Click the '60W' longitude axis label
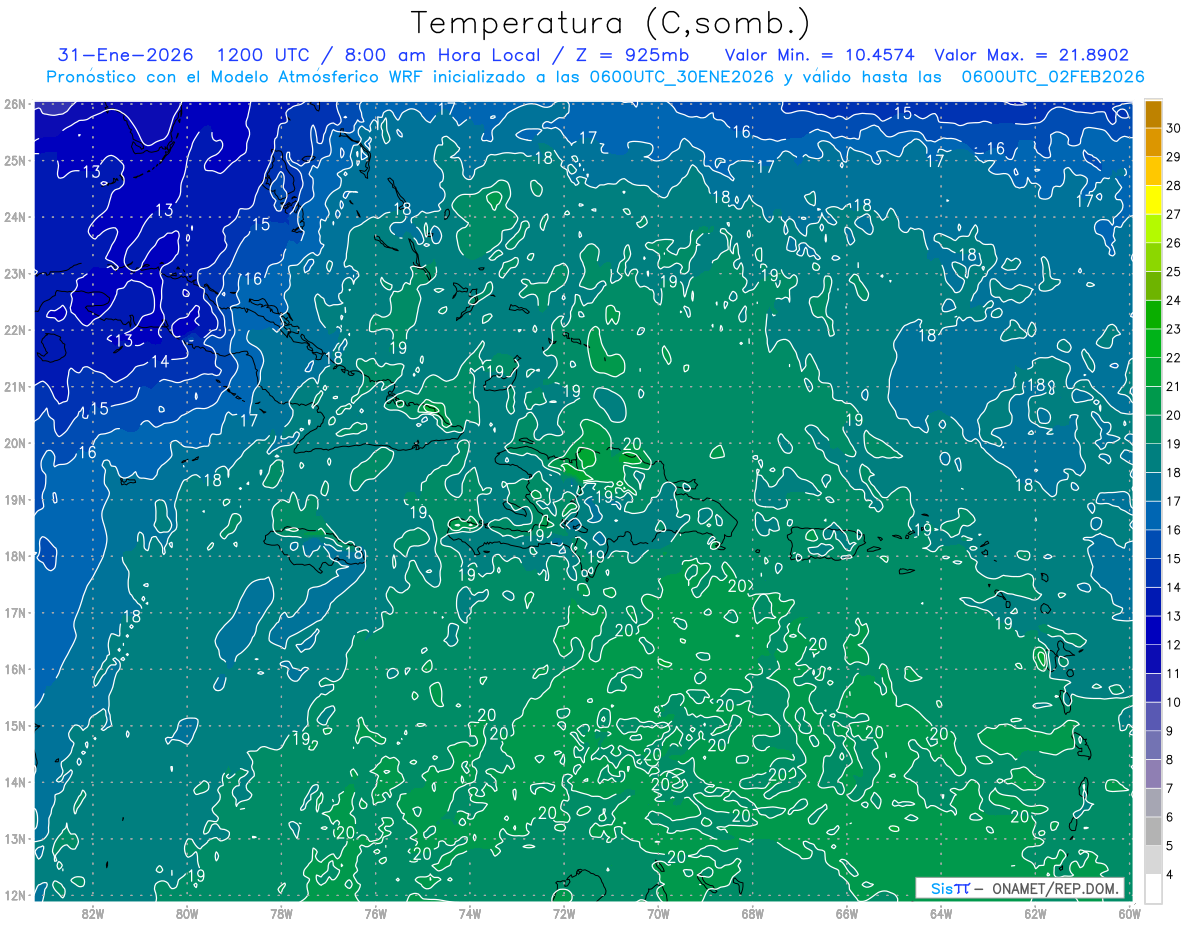The width and height of the screenshot is (1200, 927). (x=1129, y=912)
